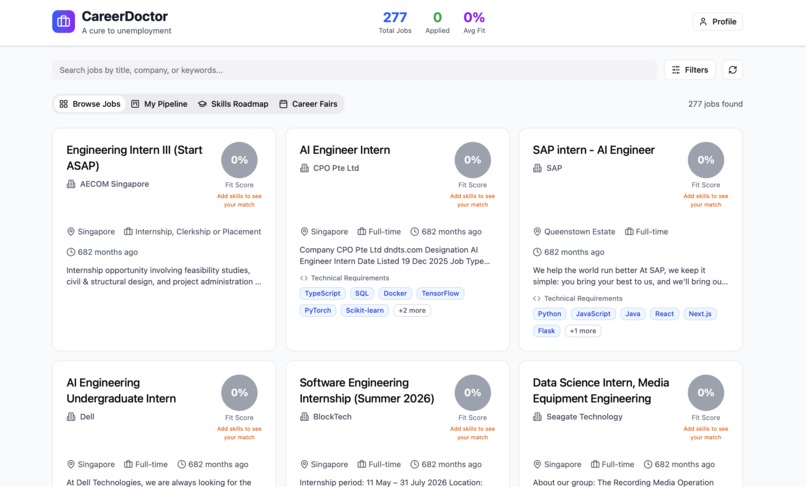Open the Filters panel
Image resolution: width=806 pixels, height=487 pixels.
690,70
